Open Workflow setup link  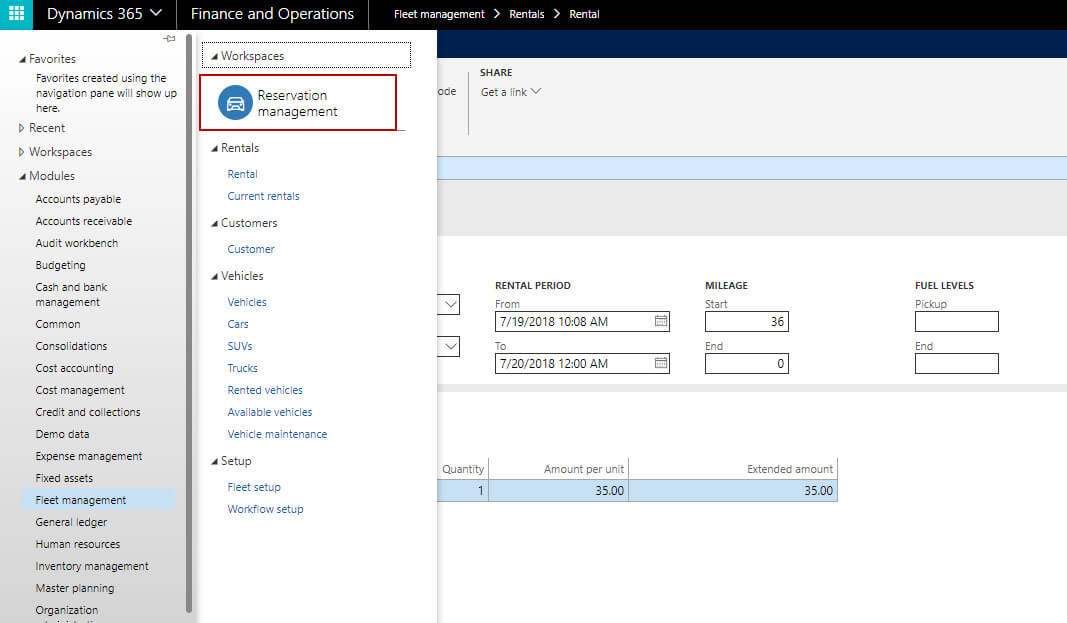[265, 509]
